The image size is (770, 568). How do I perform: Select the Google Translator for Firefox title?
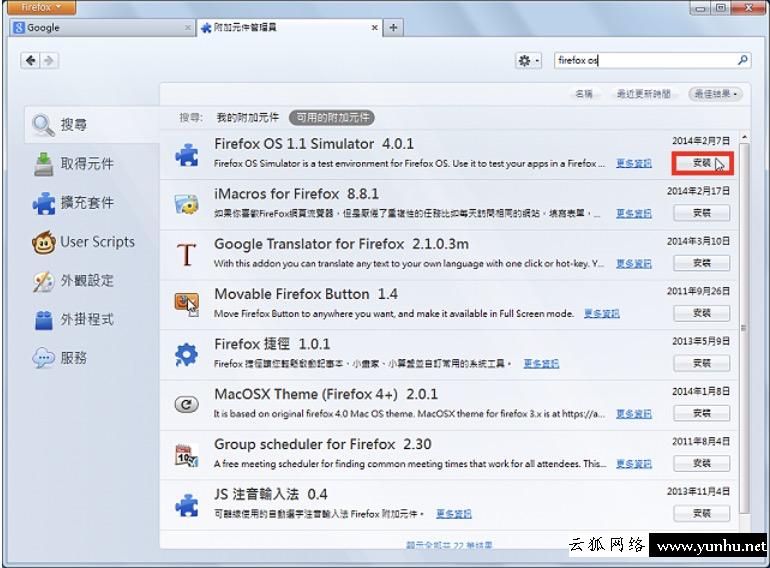tap(341, 244)
